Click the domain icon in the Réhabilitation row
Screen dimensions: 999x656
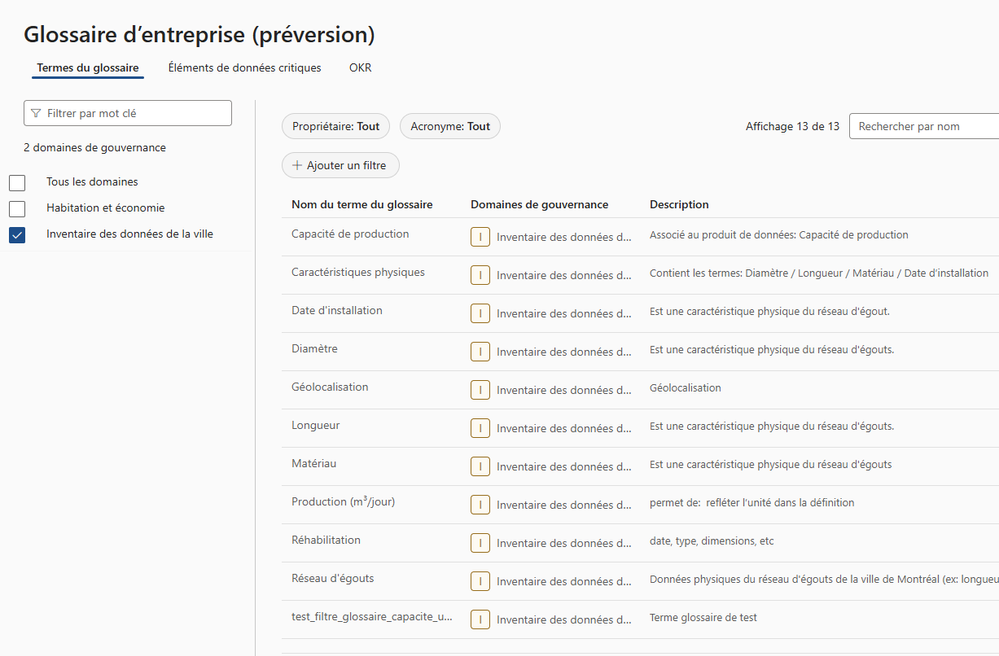click(480, 543)
